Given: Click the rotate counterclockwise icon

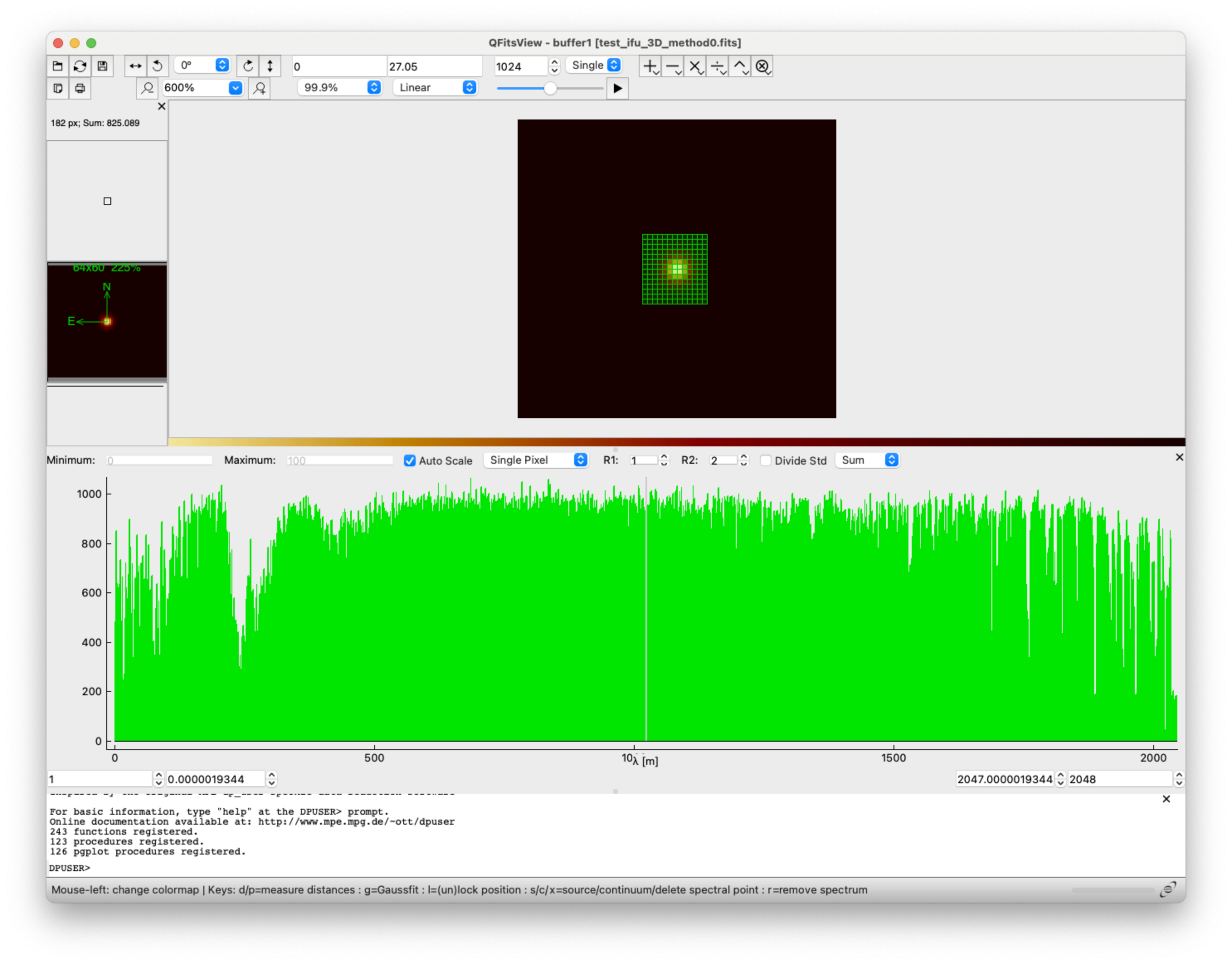Looking at the screenshot, I should tap(158, 66).
